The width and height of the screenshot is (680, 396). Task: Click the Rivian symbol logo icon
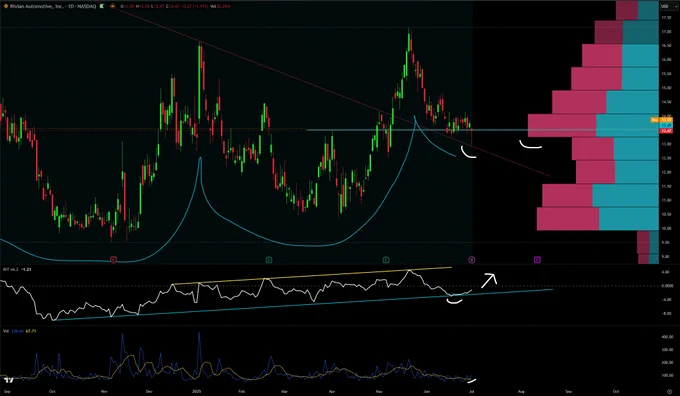point(6,7)
